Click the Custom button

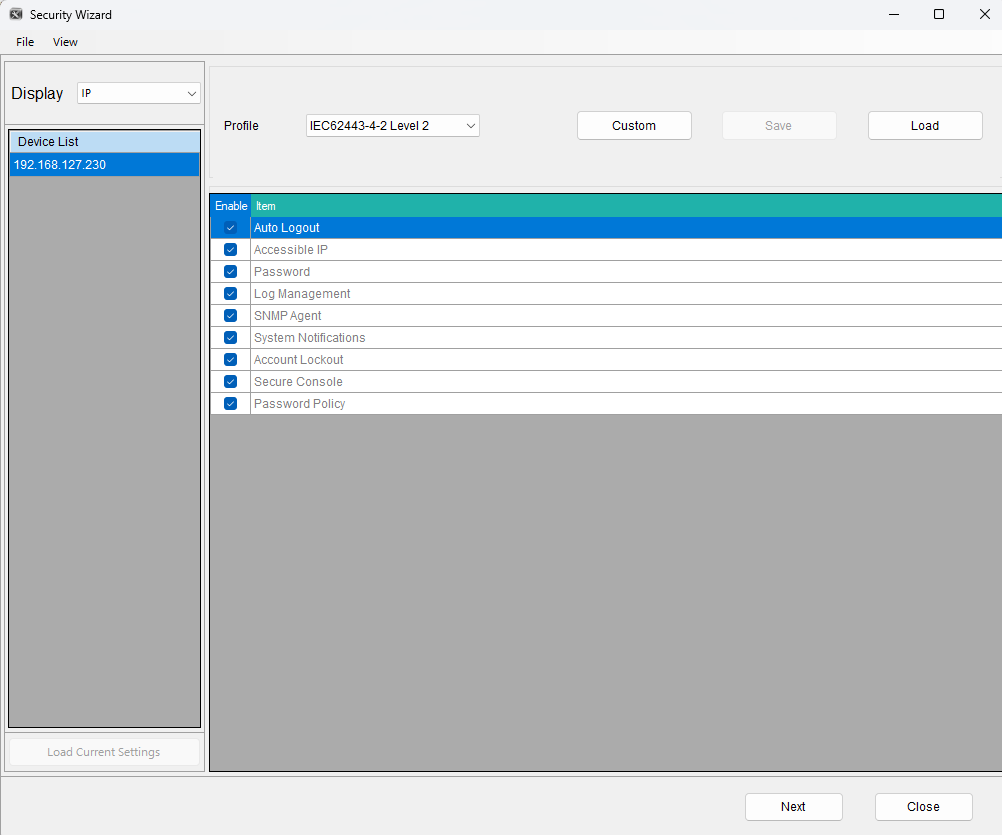click(634, 125)
